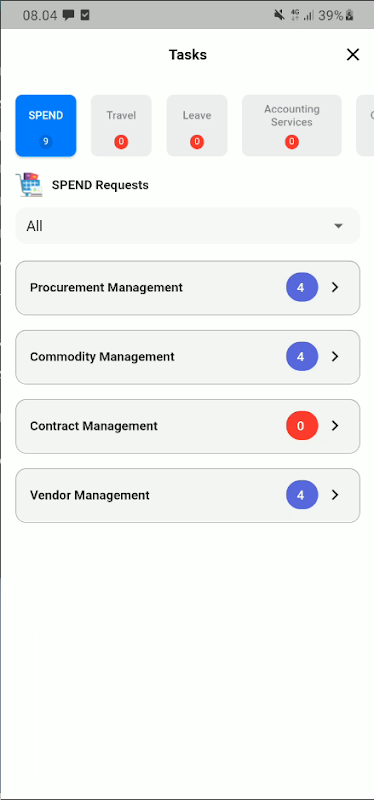
Task: Open the All filter dropdown
Action: (188, 226)
